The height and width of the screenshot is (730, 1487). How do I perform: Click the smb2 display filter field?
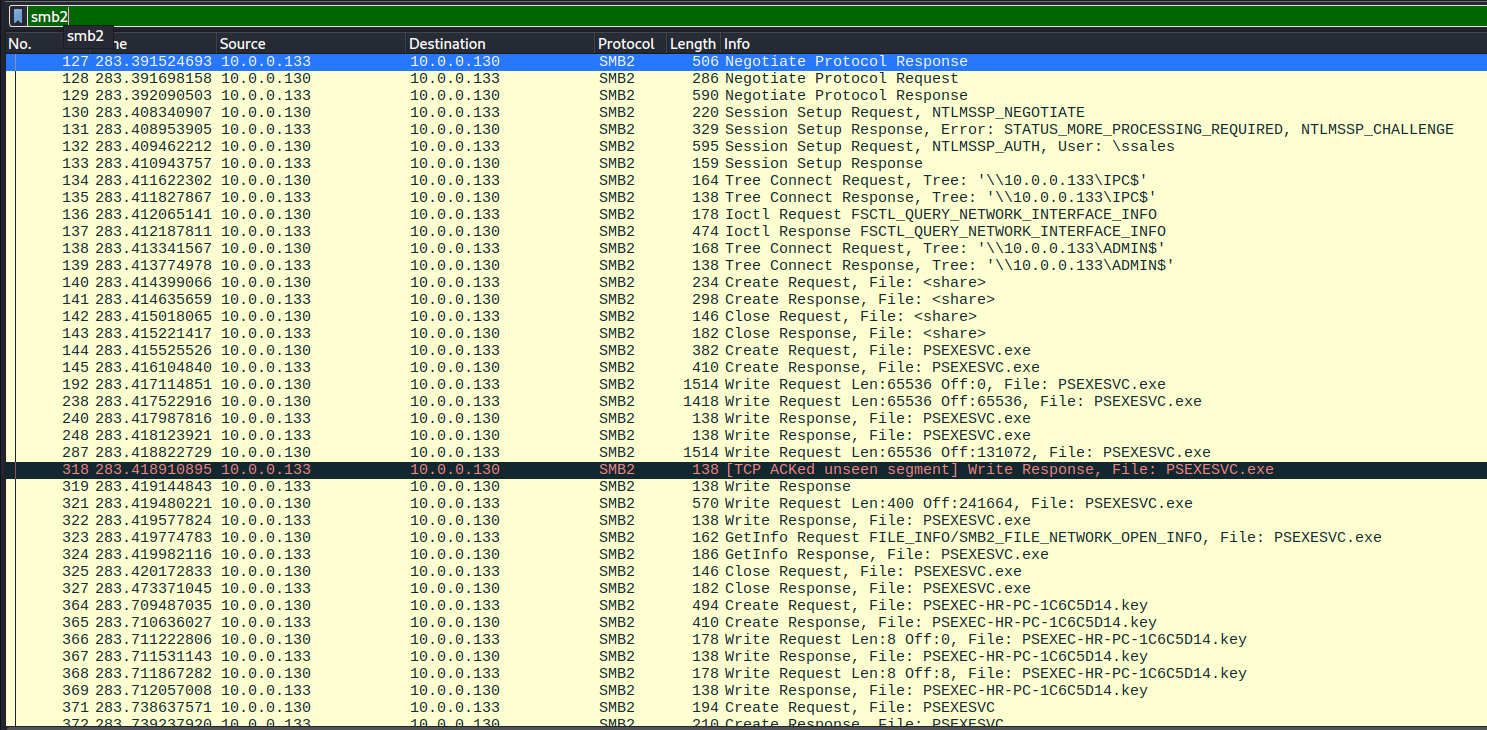(755, 16)
